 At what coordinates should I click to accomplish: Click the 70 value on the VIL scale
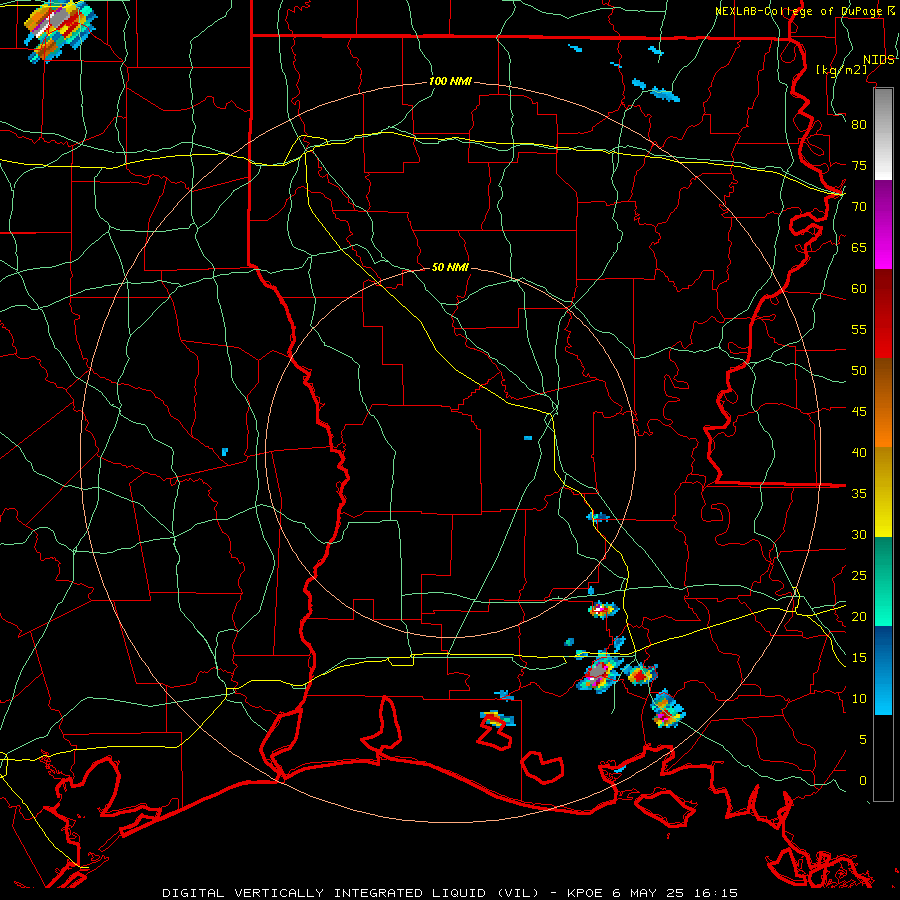[859, 207]
